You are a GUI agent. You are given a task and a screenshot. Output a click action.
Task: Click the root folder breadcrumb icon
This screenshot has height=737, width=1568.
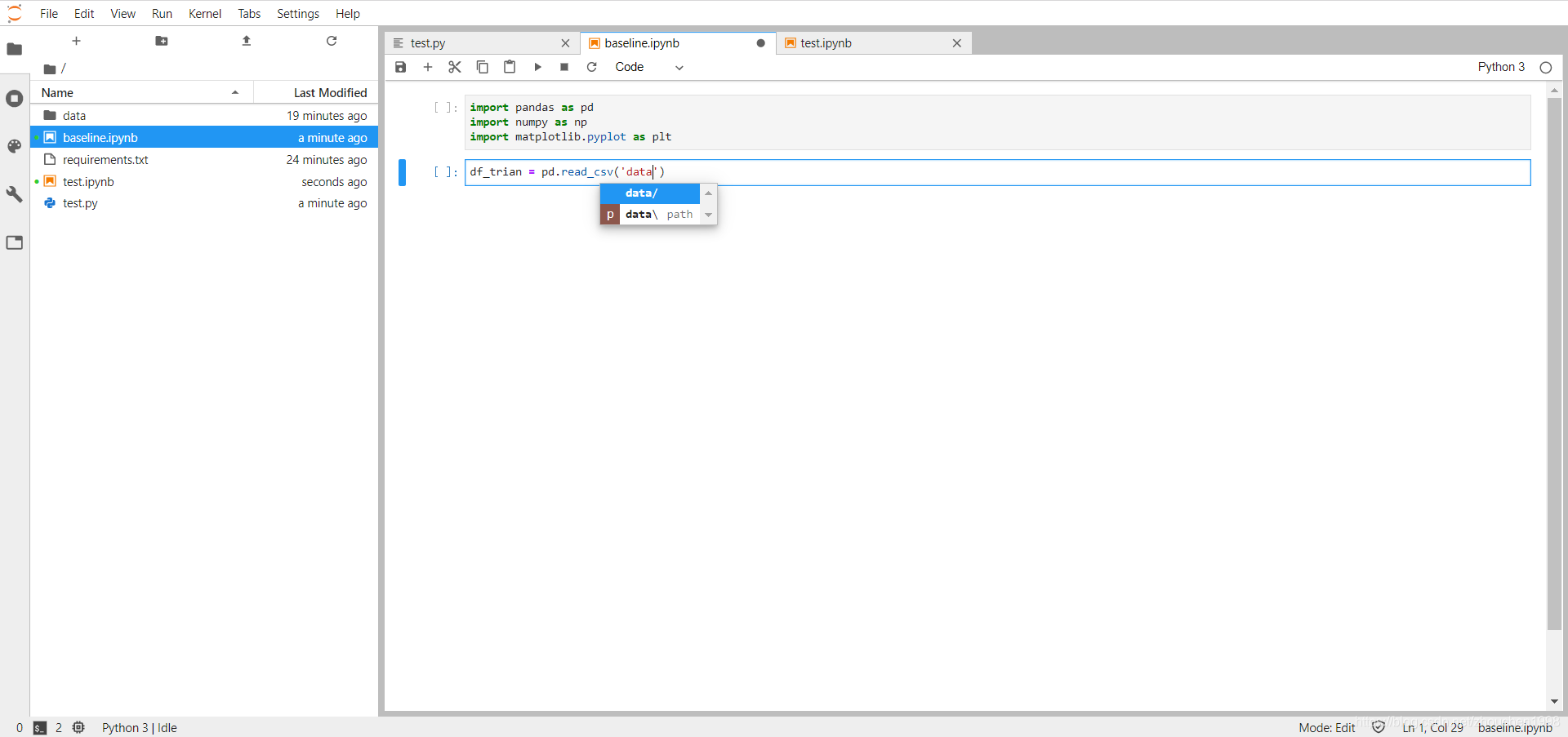50,69
